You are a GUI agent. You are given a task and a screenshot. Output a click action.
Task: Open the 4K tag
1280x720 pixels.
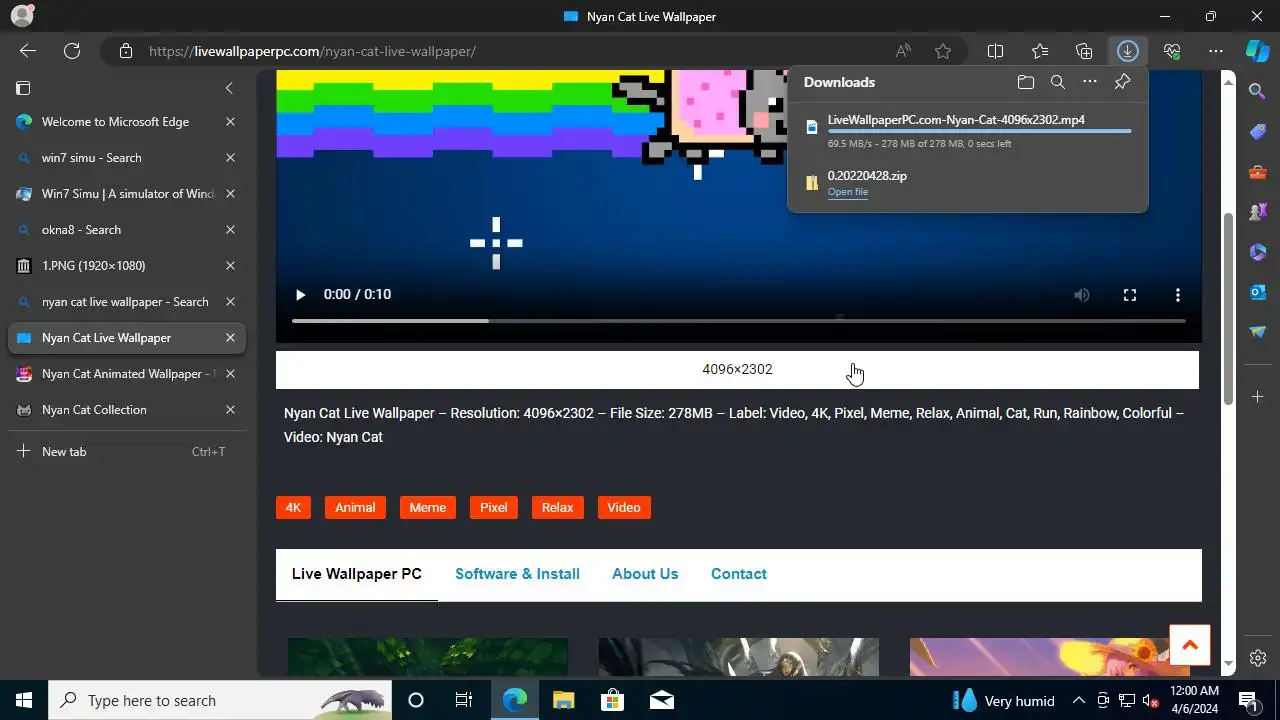coord(293,508)
